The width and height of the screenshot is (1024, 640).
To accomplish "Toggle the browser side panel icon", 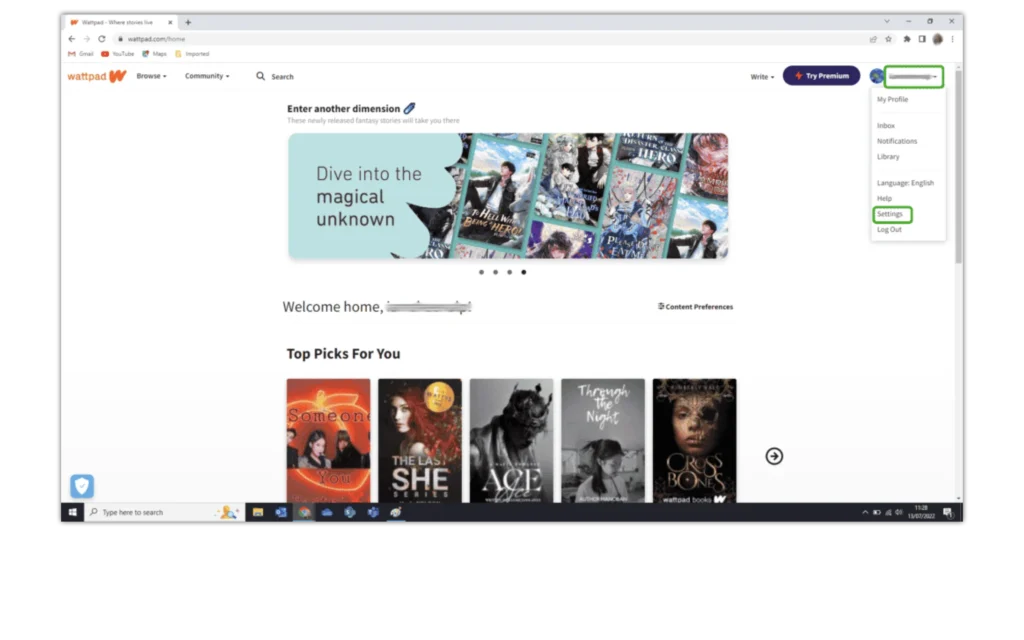I will point(922,39).
